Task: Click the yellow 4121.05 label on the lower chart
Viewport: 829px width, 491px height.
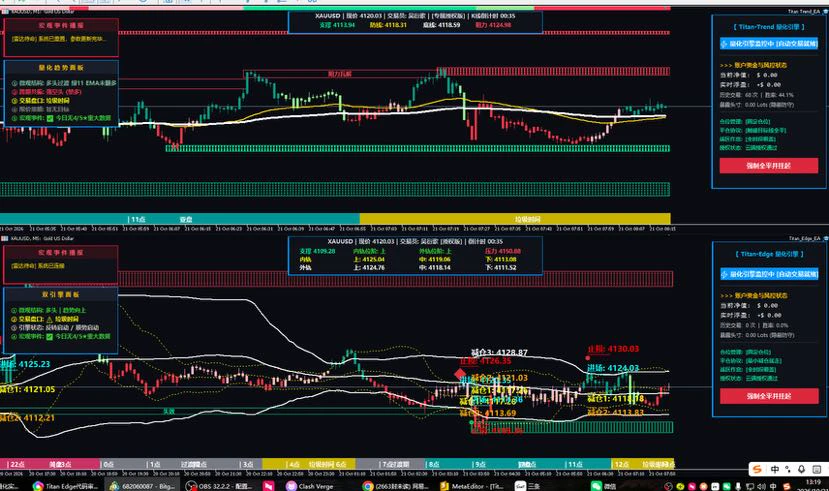Action: pyautogui.click(x=27, y=389)
